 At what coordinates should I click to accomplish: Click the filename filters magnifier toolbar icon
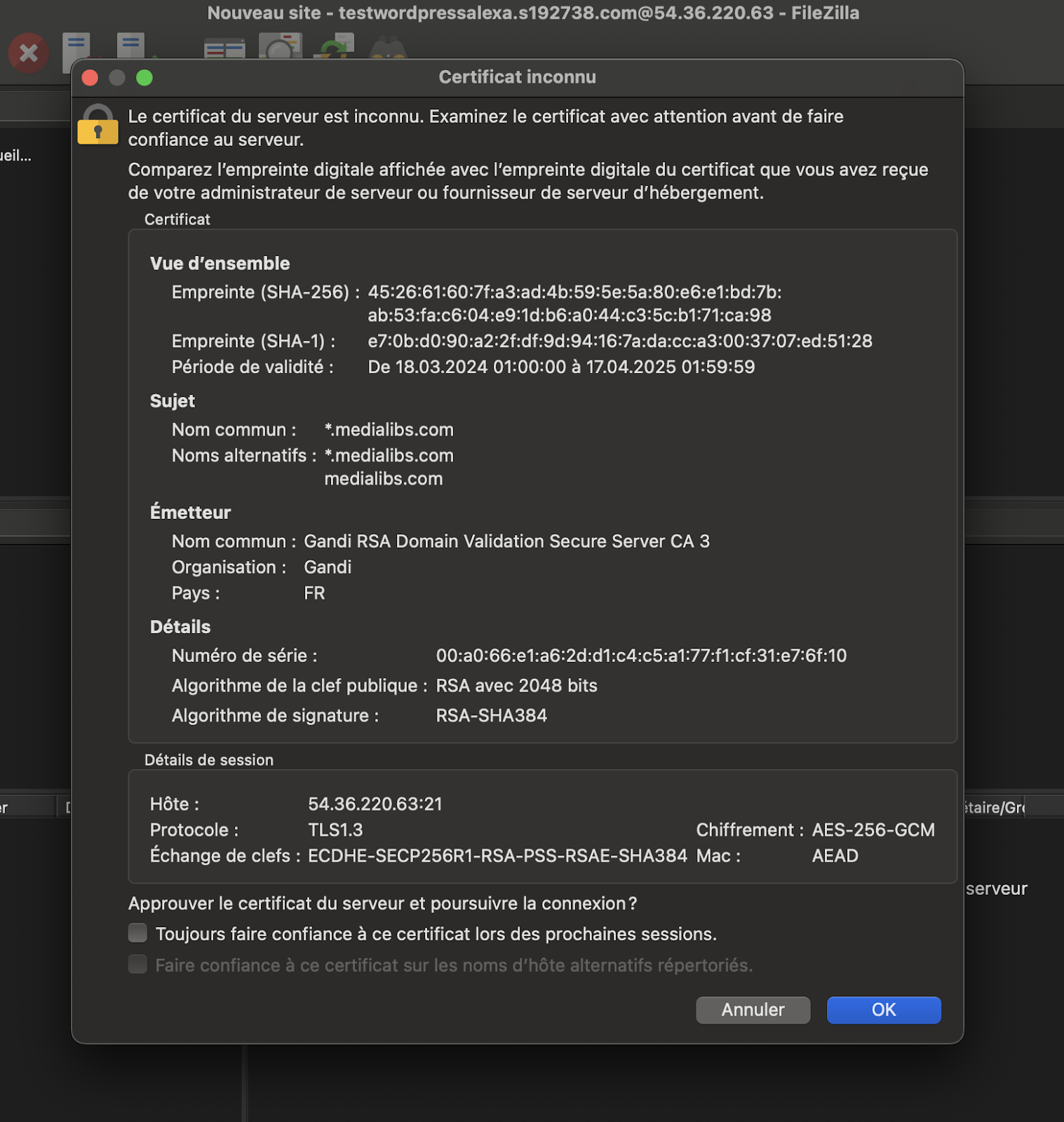click(x=281, y=46)
